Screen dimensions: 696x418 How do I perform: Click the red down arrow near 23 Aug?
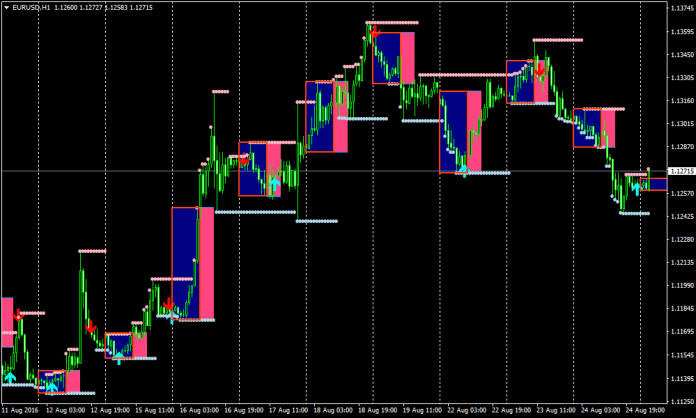click(540, 69)
